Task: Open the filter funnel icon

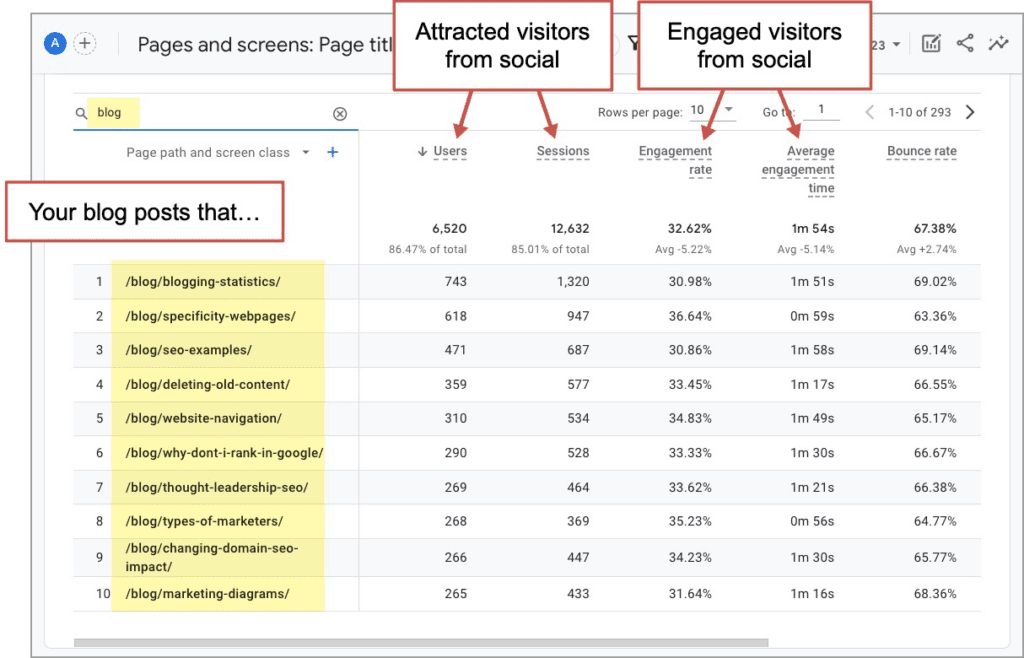Action: pos(635,43)
